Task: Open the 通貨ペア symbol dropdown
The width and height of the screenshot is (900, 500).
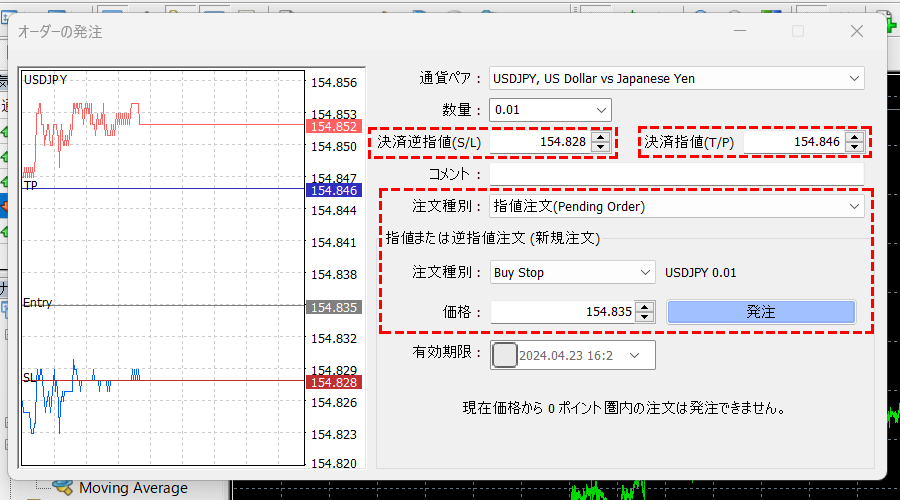Action: 676,78
